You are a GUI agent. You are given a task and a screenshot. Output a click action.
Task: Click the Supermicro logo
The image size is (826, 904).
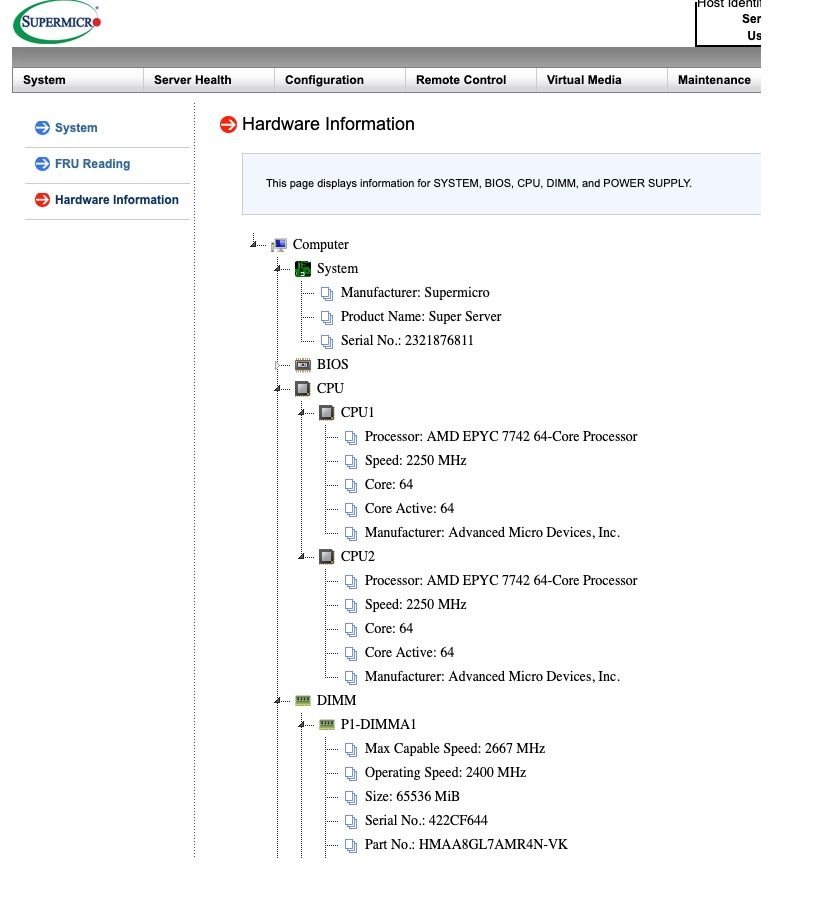pyautogui.click(x=57, y=22)
